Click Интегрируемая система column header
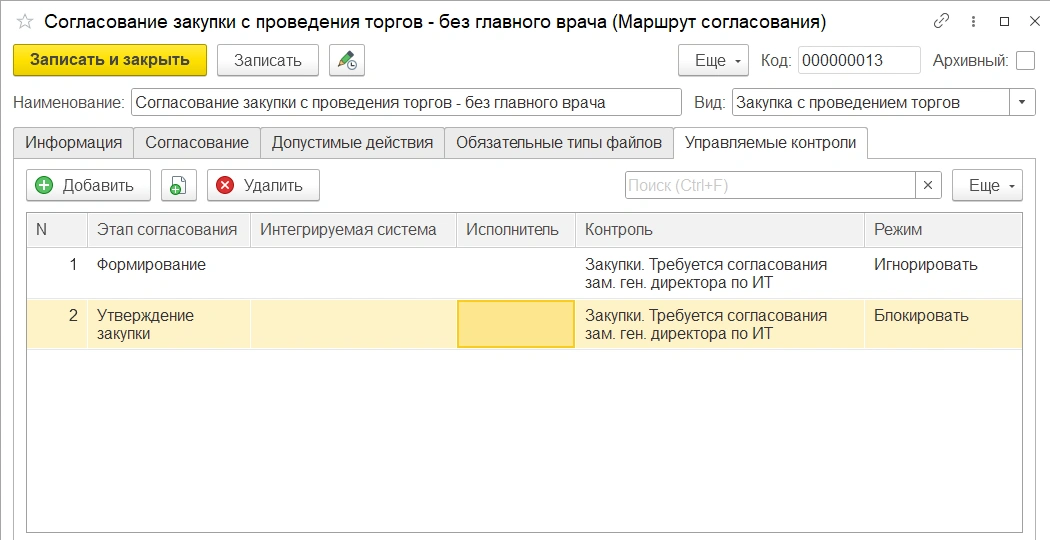 [354, 230]
